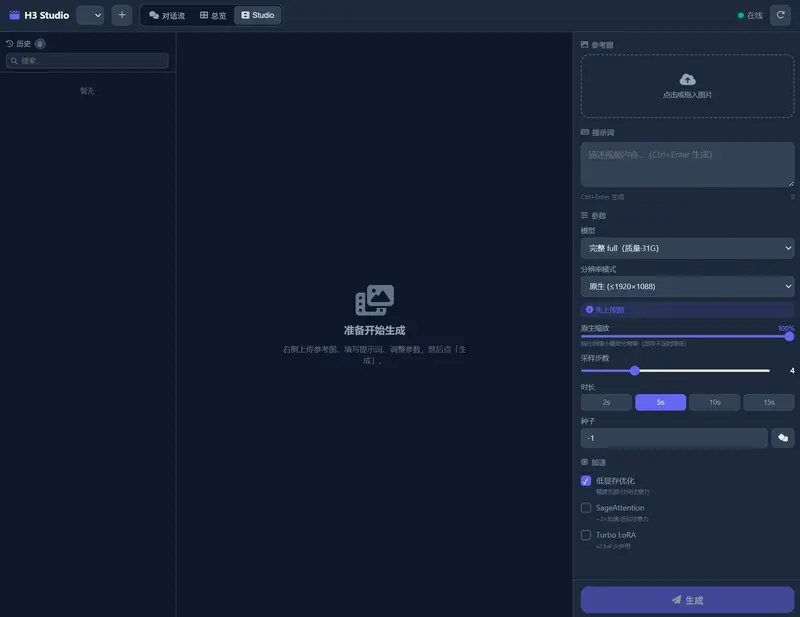
Task: Click the 加速 section header icon
Action: point(585,462)
